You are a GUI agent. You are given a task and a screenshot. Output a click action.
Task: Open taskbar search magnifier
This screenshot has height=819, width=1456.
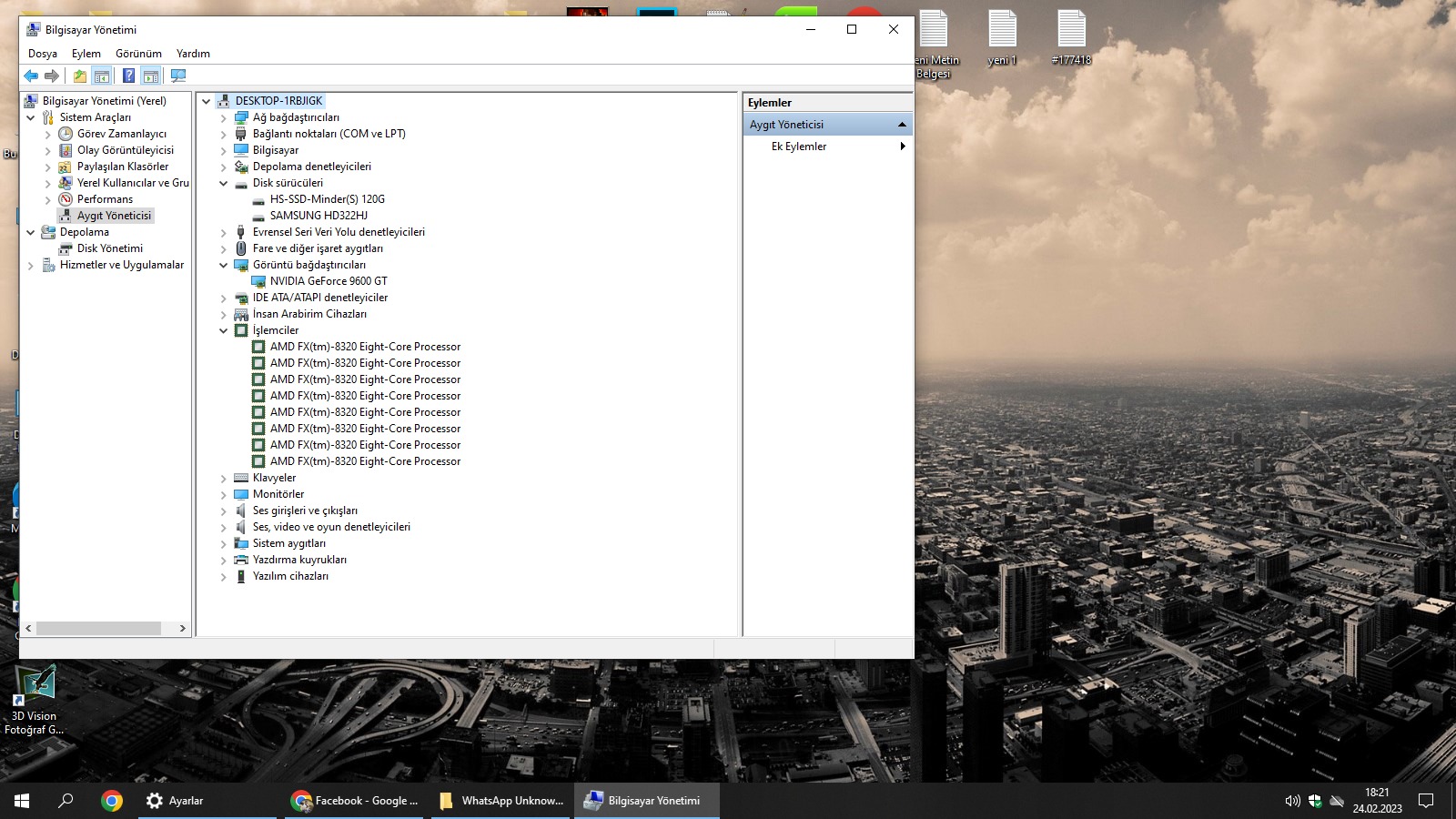[66, 801]
